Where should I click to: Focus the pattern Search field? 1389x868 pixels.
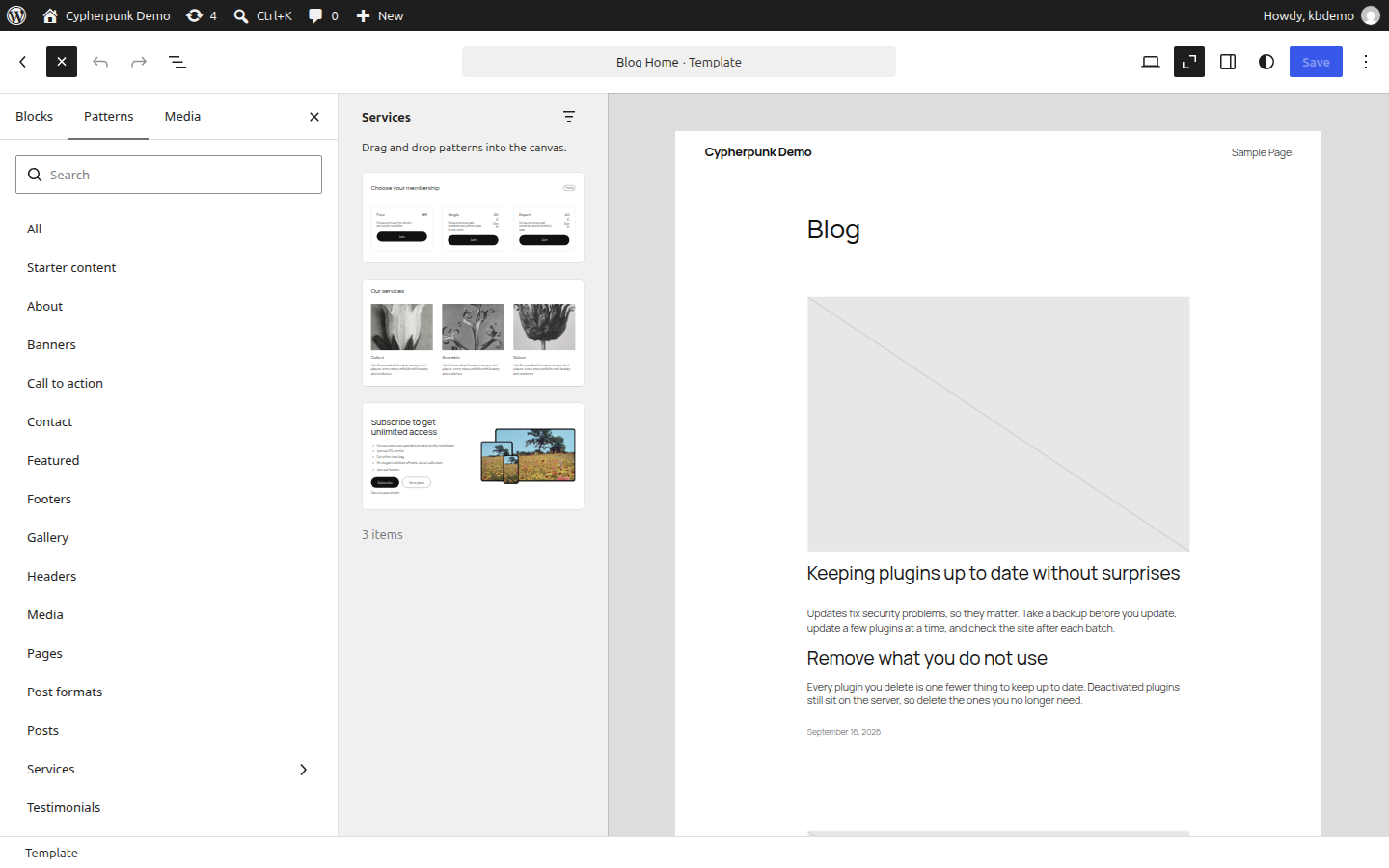[x=169, y=175]
